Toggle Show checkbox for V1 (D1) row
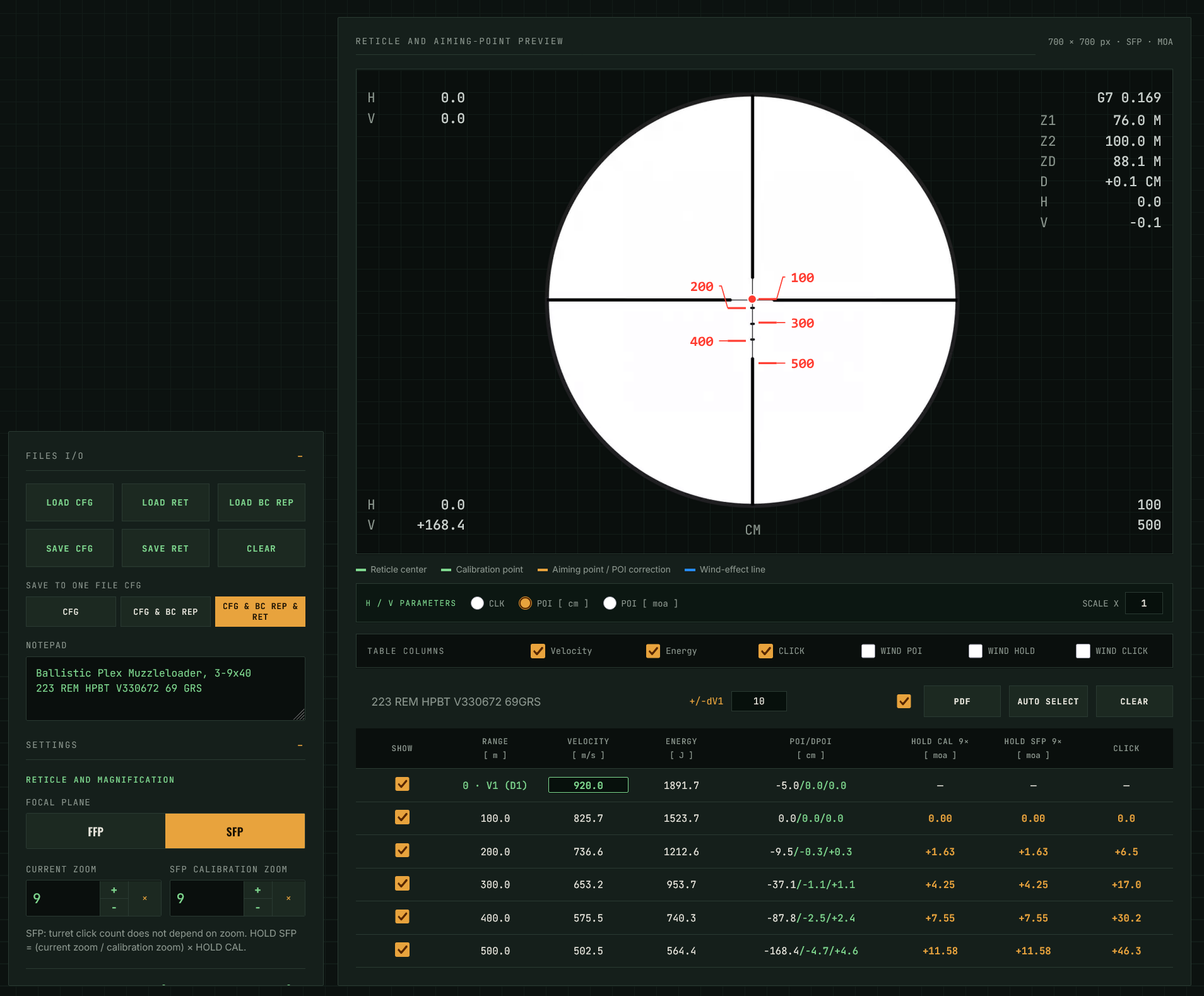The height and width of the screenshot is (996, 1204). tap(402, 784)
